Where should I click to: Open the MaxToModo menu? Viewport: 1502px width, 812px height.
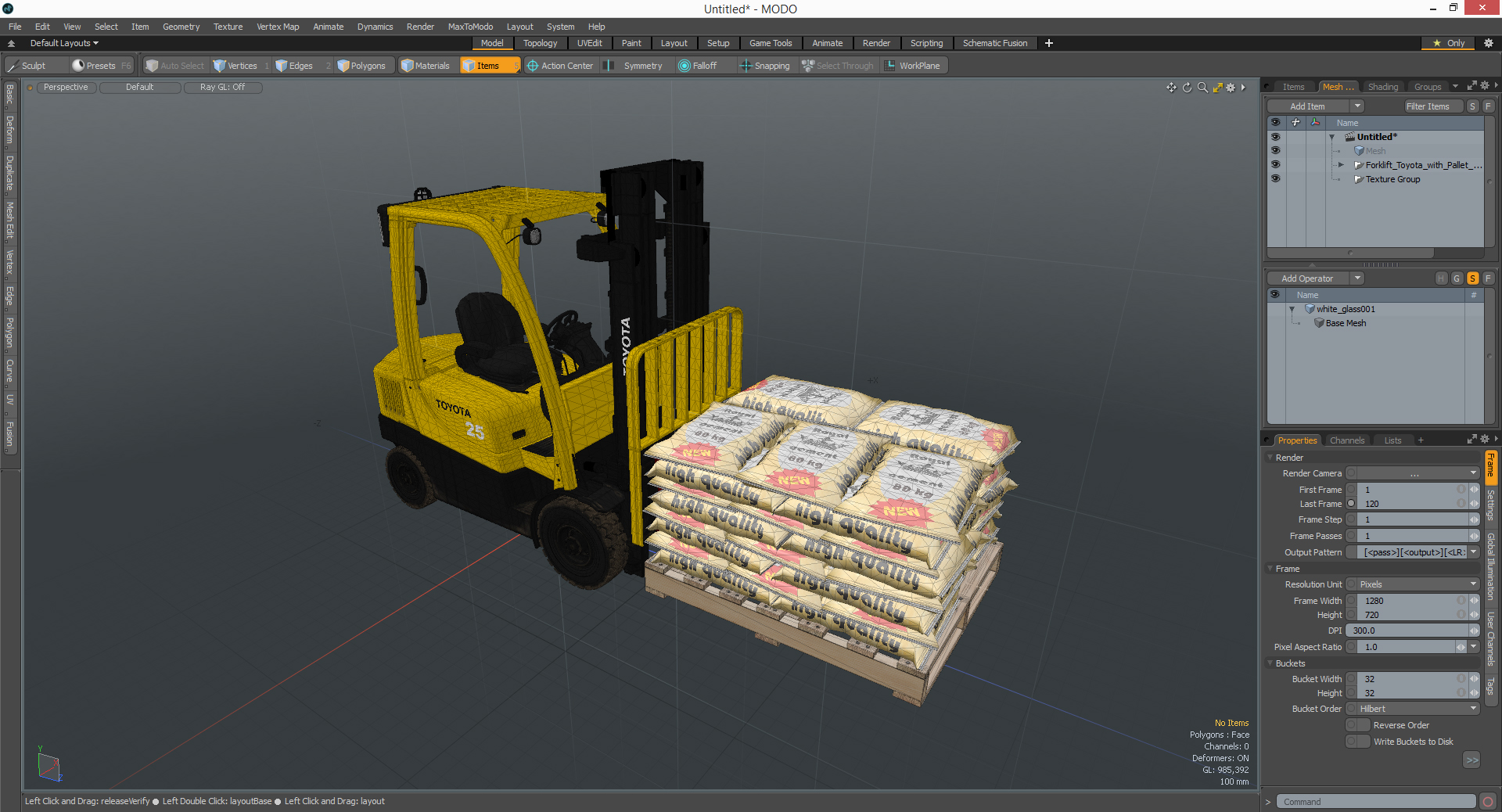tap(470, 27)
